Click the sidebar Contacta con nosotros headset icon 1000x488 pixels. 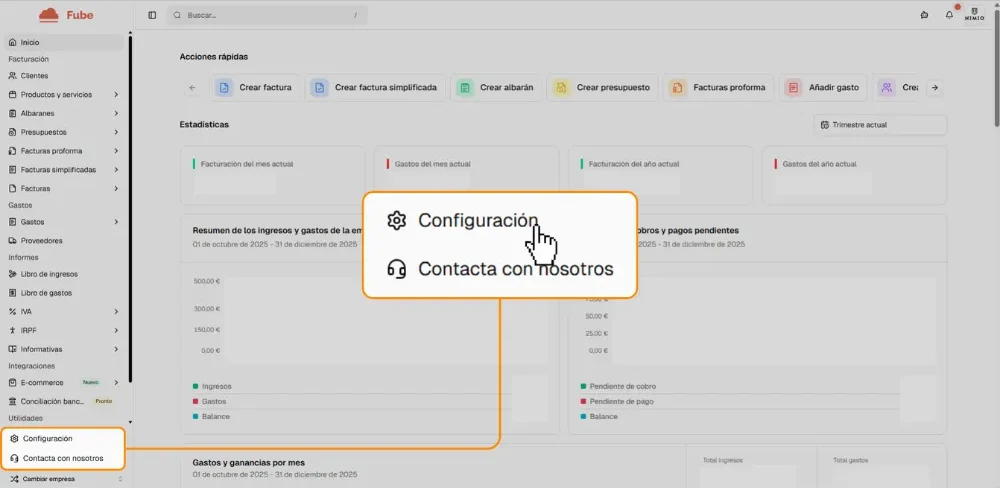click(14, 458)
